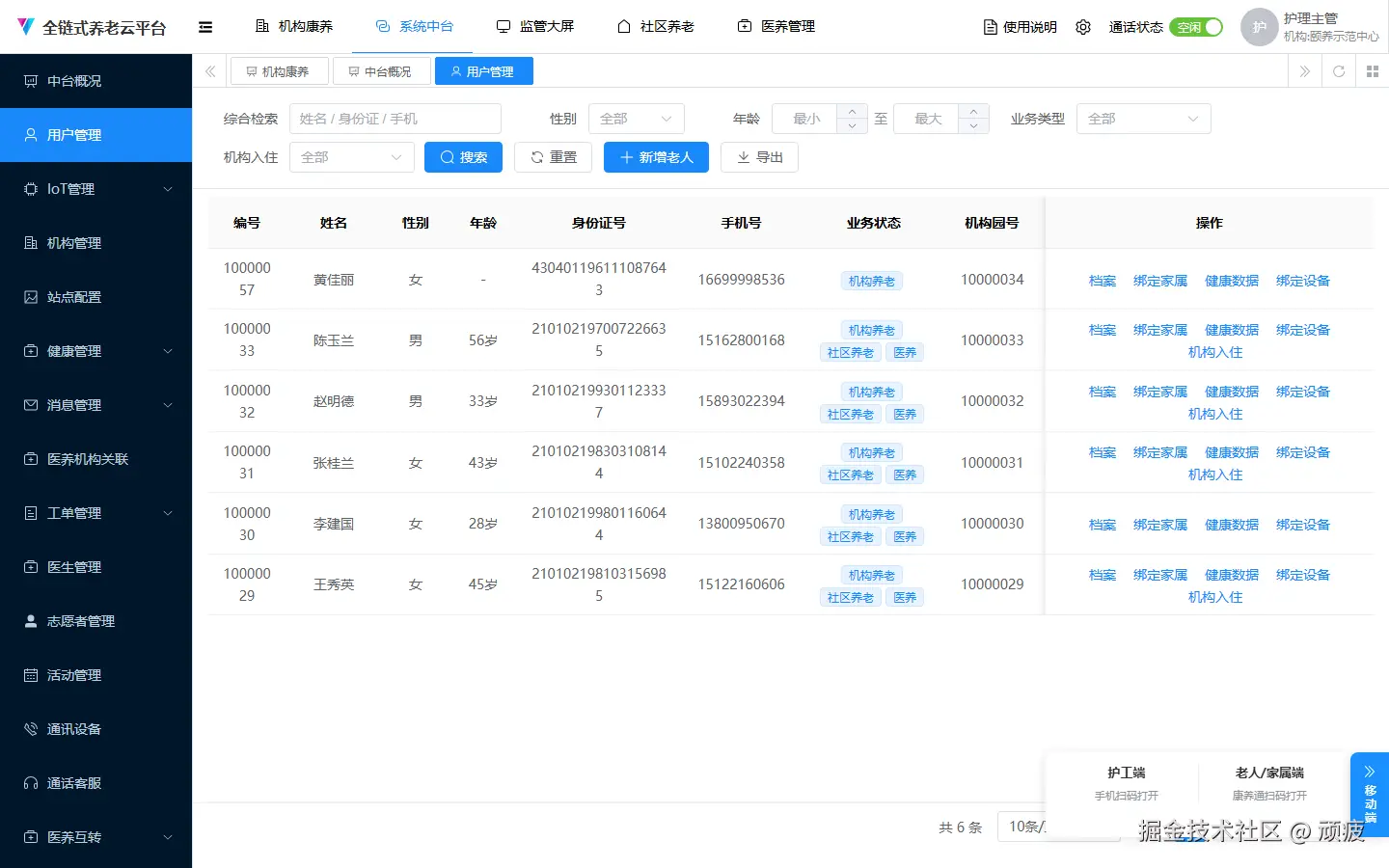Open the grid layout icon in tab bar
The image size is (1389, 868).
[x=1373, y=71]
